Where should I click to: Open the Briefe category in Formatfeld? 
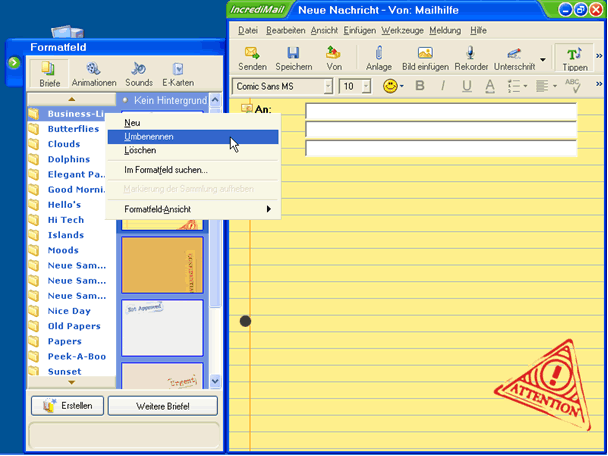(x=49, y=74)
